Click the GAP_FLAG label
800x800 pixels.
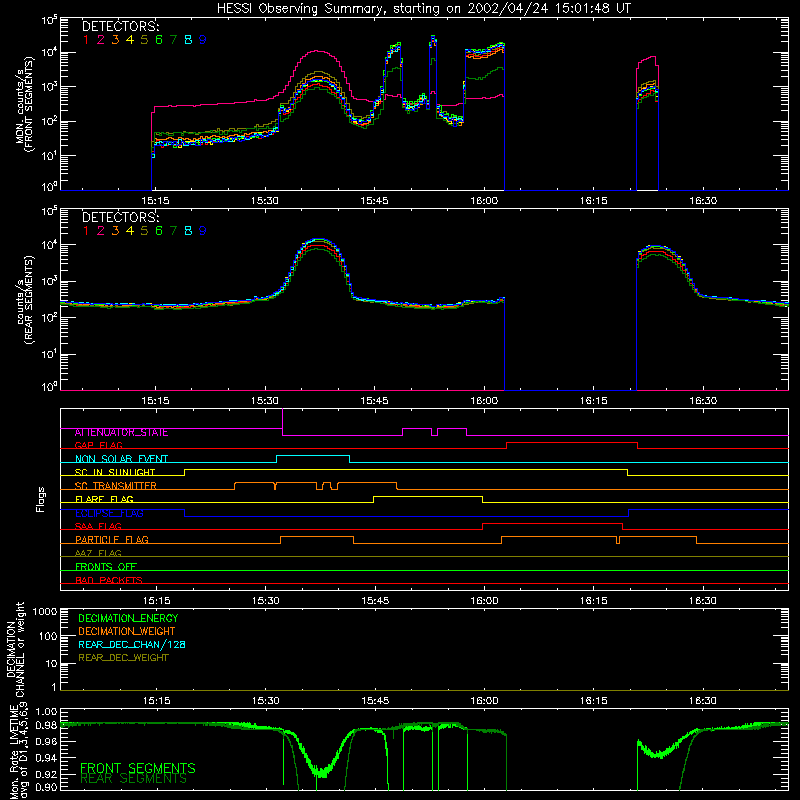click(x=98, y=446)
